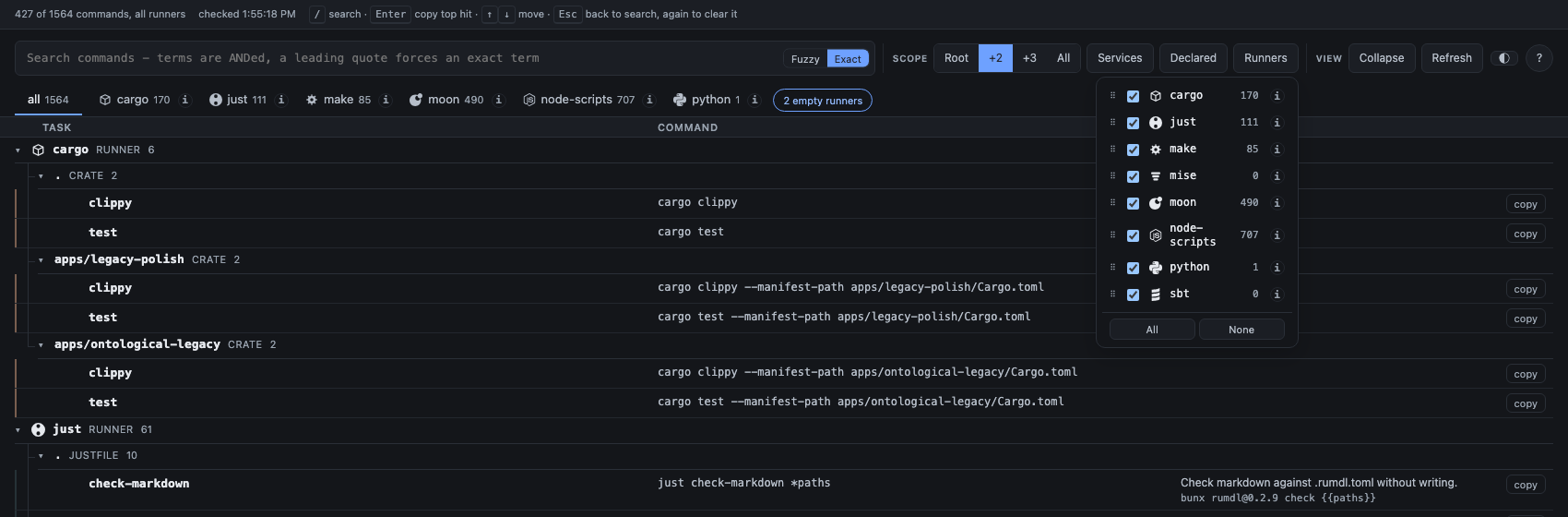The height and width of the screenshot is (517, 1568).
Task: Set scope to +3
Action: tap(1029, 58)
